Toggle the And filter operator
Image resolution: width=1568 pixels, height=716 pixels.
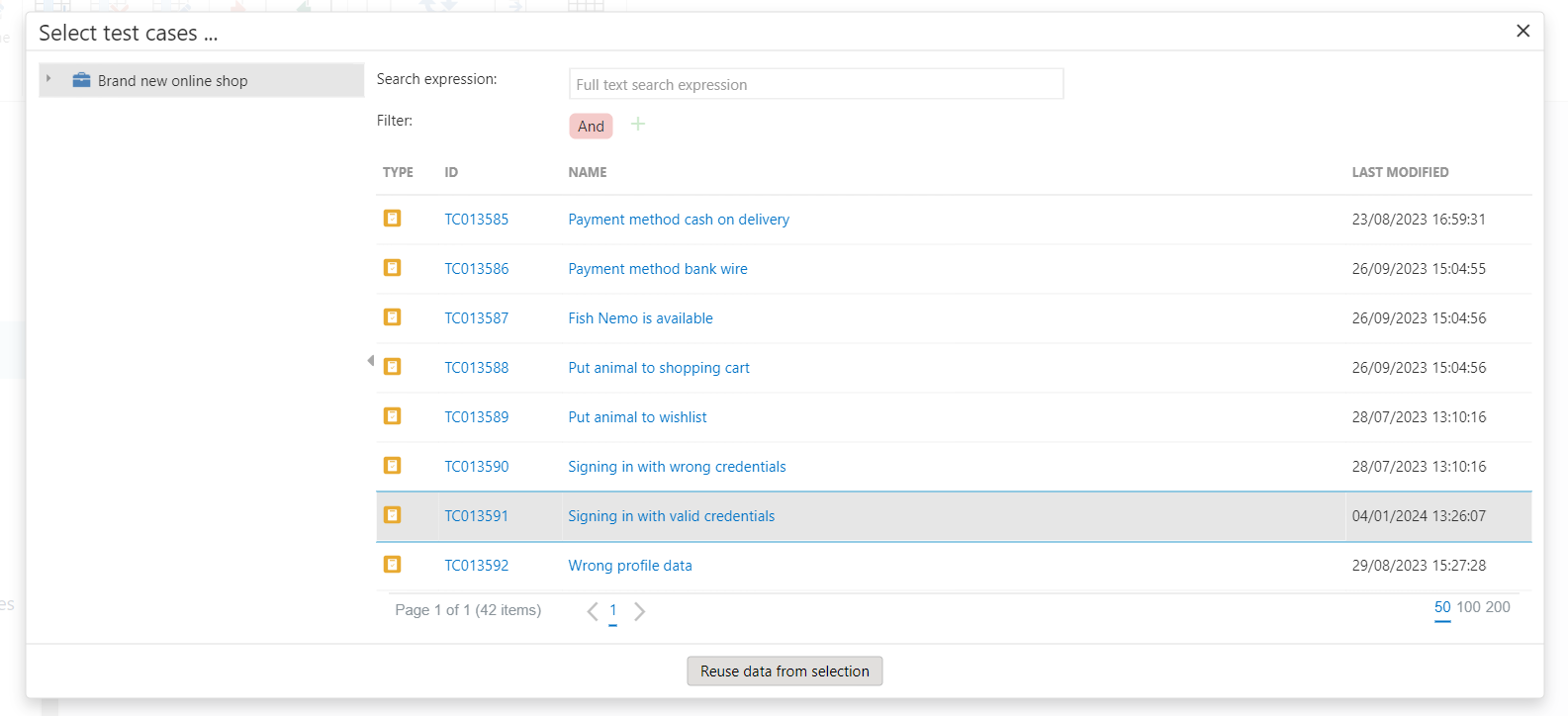[x=591, y=126]
